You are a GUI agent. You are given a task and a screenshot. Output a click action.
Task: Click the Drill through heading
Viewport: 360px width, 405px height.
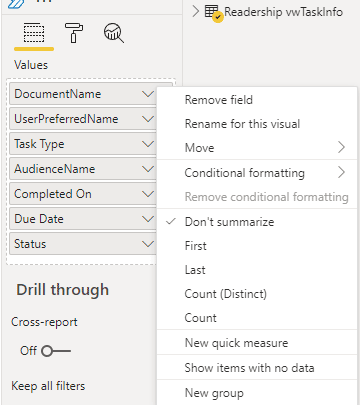click(63, 290)
